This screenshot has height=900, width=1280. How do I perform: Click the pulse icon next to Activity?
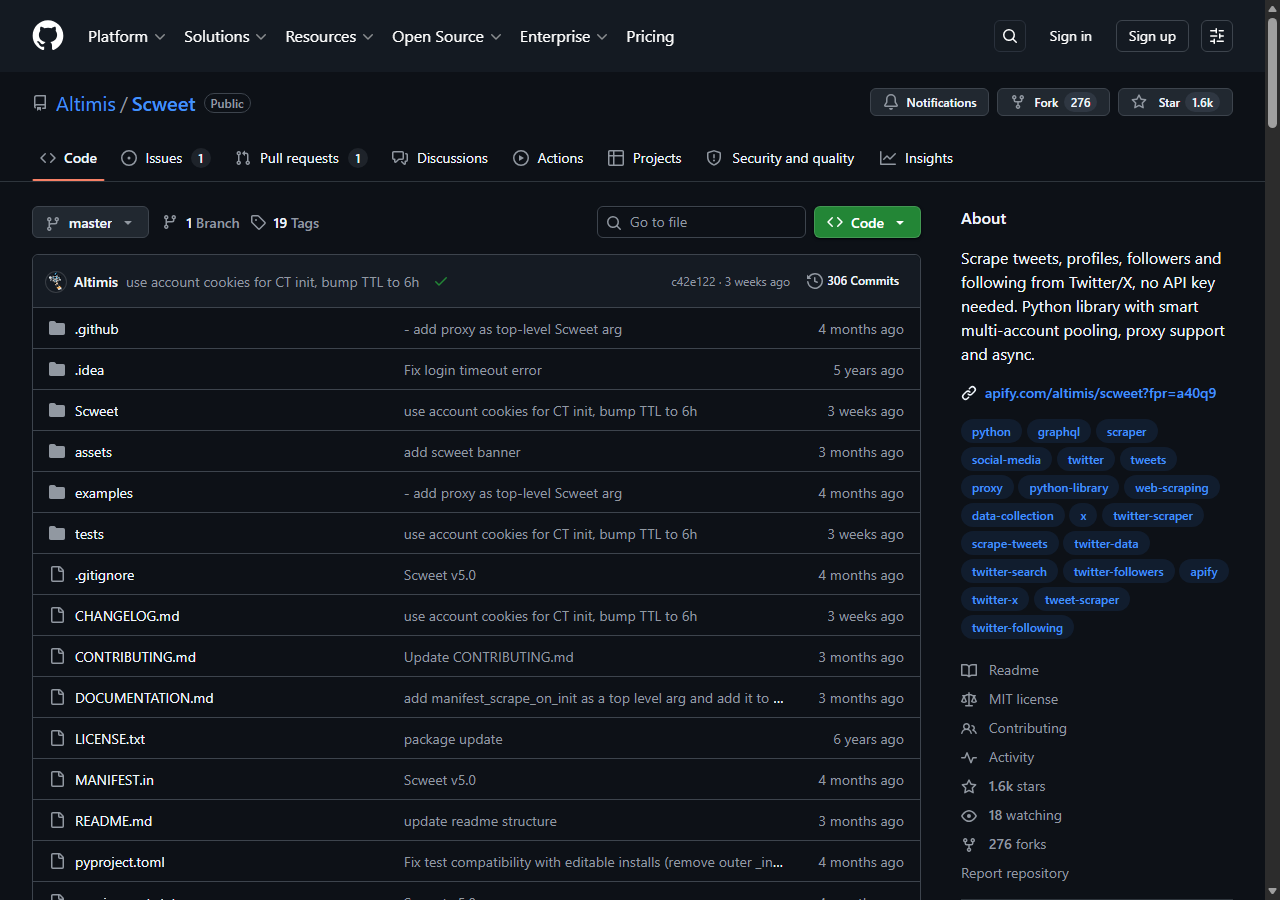[969, 757]
